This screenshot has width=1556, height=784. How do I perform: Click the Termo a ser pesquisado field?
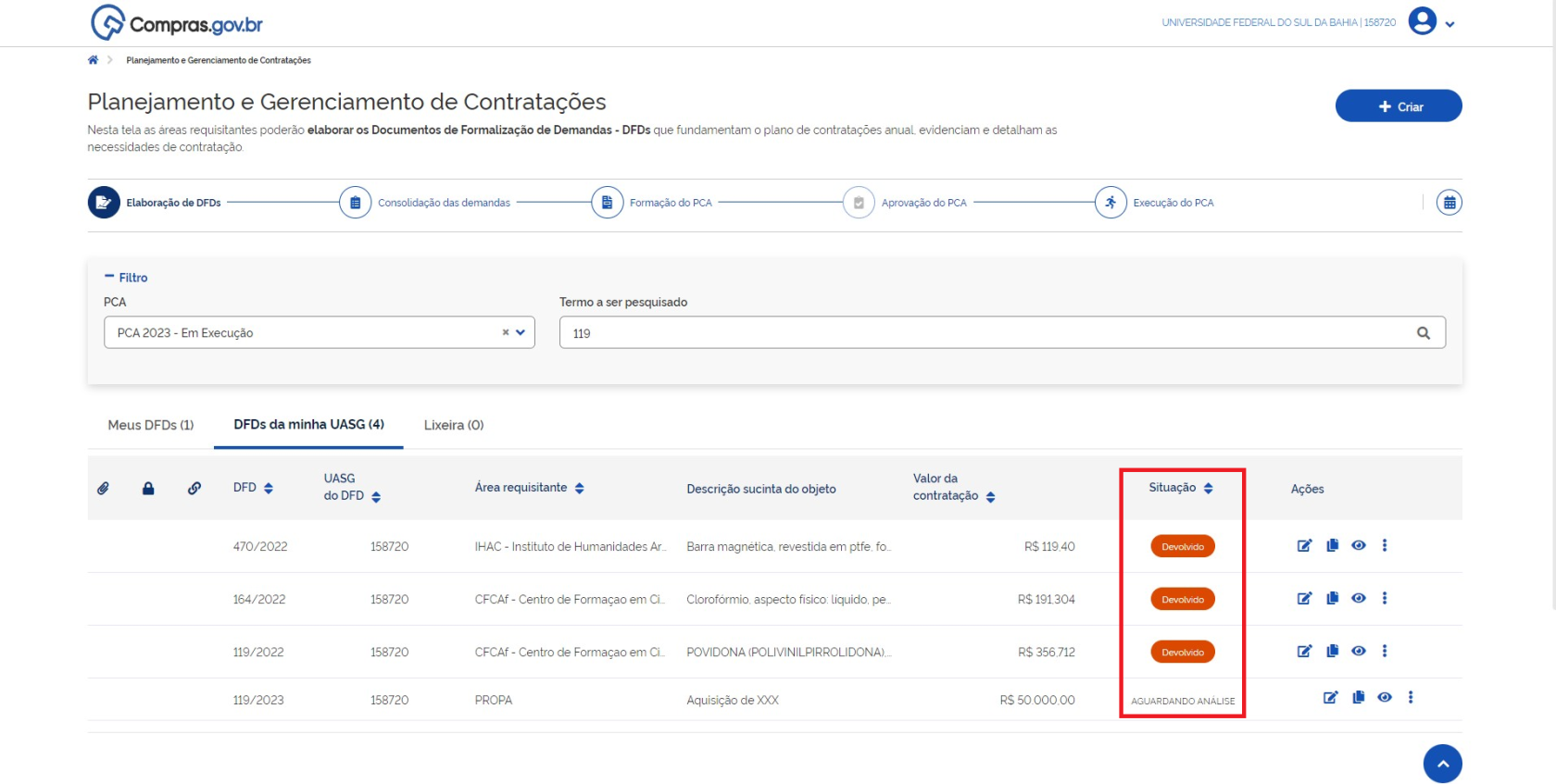(986, 333)
